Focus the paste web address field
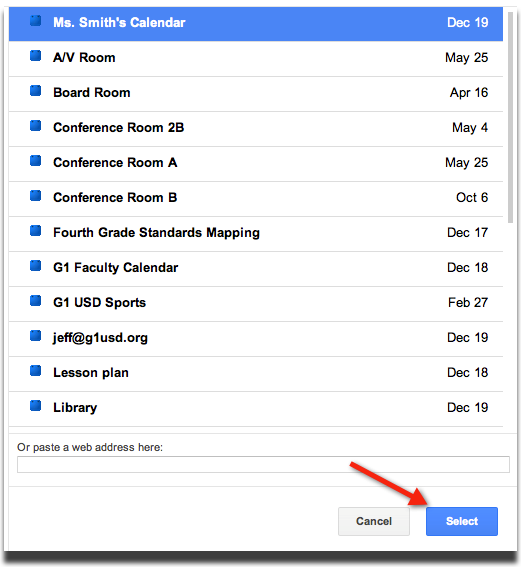 [x=263, y=464]
